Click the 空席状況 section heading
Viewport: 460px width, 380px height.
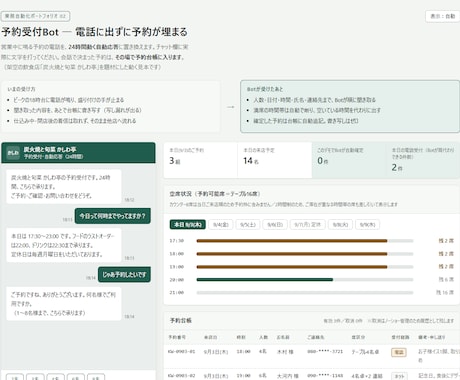(x=215, y=194)
